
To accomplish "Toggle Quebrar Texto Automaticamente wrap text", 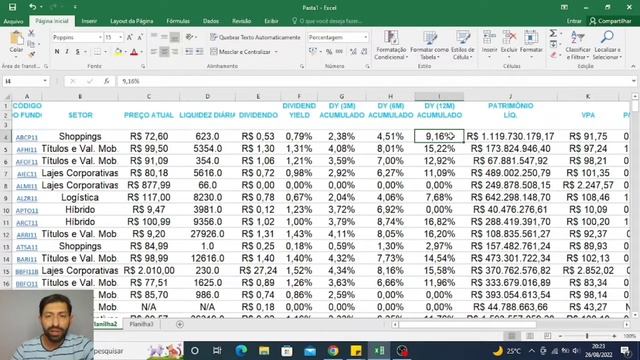I will point(256,38).
